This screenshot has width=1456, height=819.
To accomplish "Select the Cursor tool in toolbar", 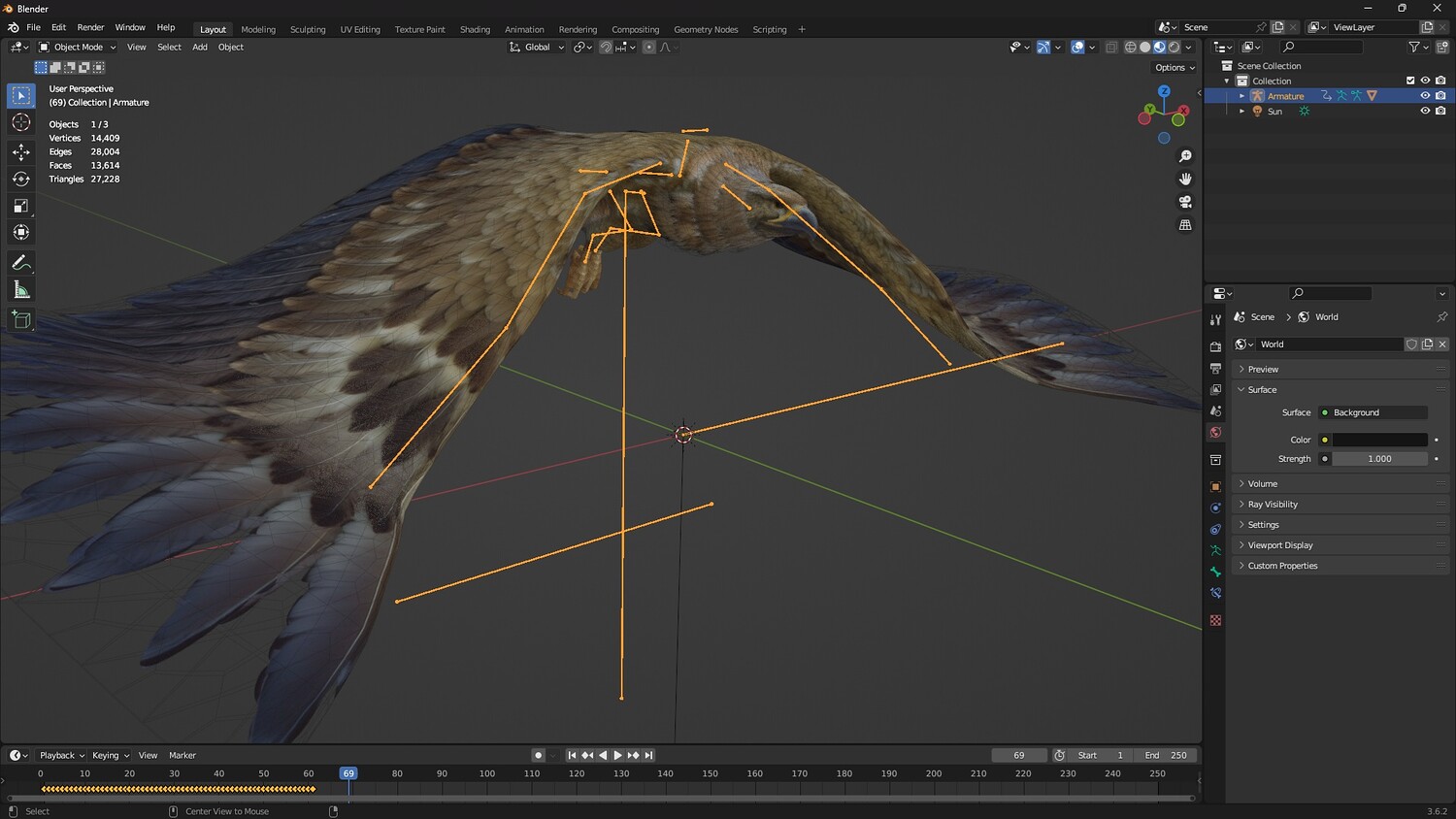I will (21, 122).
